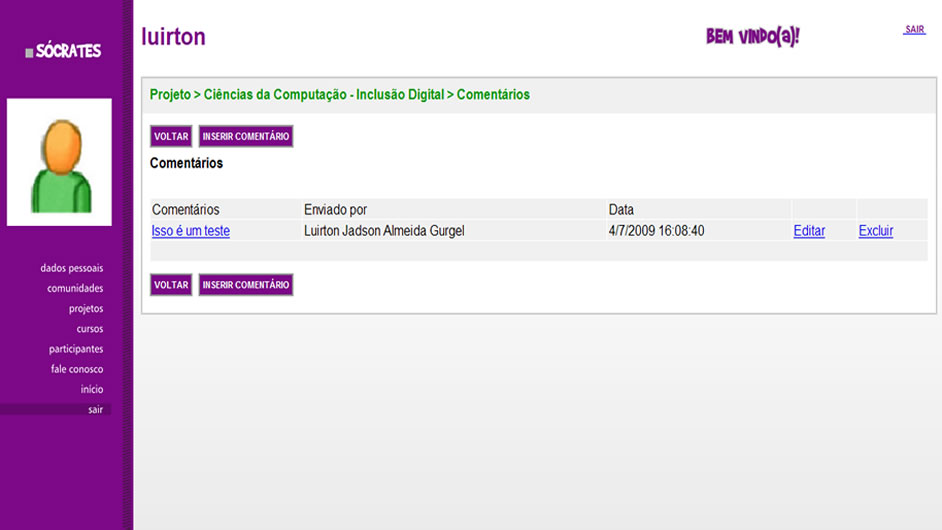This screenshot has height=530, width=942.
Task: Click INSERIR COMENTÁRIO above the comments table
Action: coord(245,137)
